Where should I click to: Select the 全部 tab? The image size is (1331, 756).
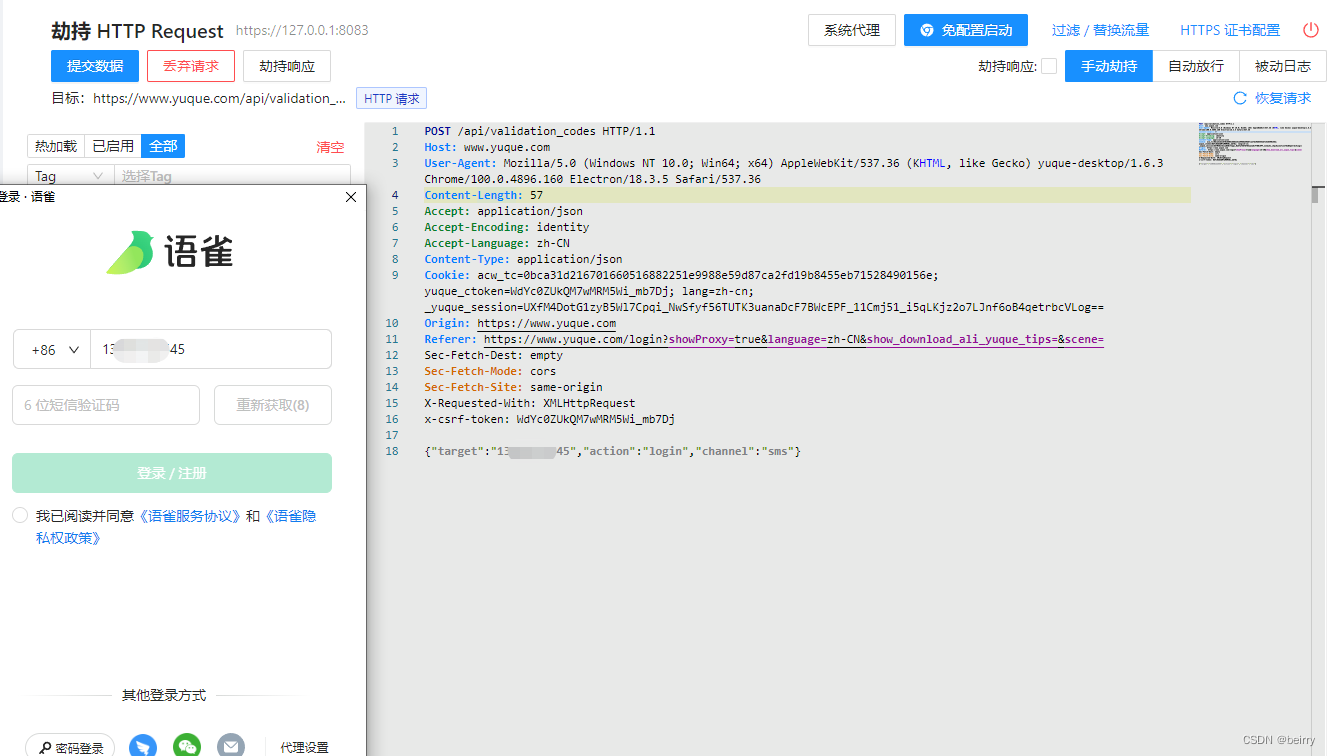(163, 146)
